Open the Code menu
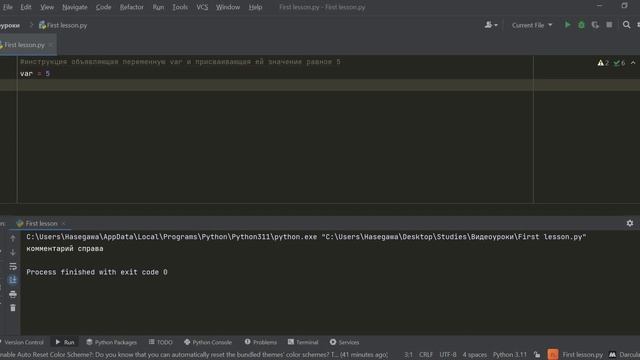Screen dimensions: 640x360 pos(103,7)
